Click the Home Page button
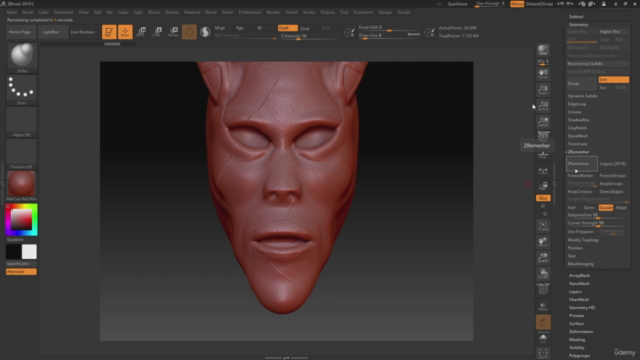Image resolution: width=640 pixels, height=360 pixels. click(x=20, y=32)
